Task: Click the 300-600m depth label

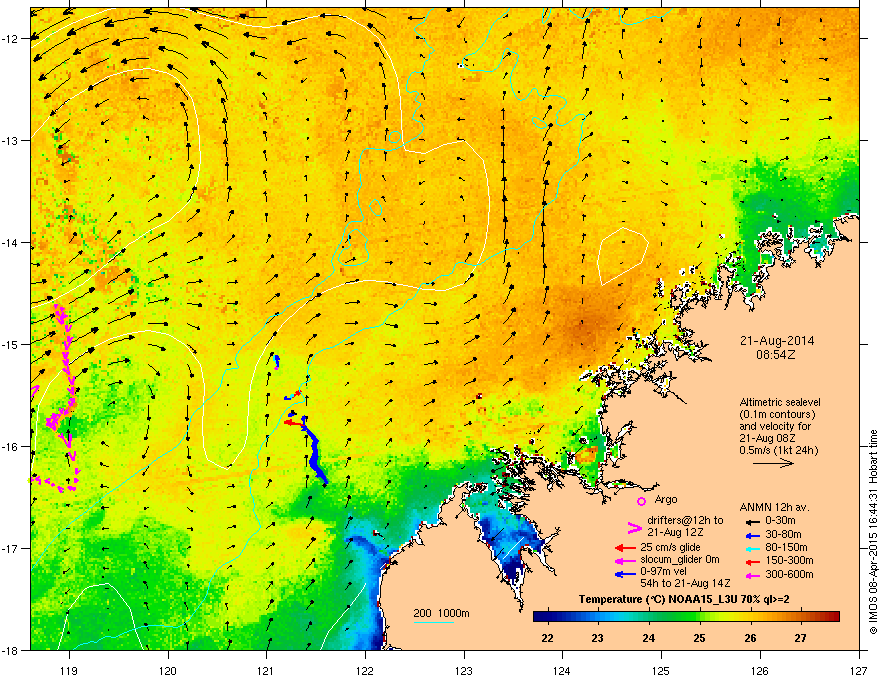Action: click(x=789, y=574)
